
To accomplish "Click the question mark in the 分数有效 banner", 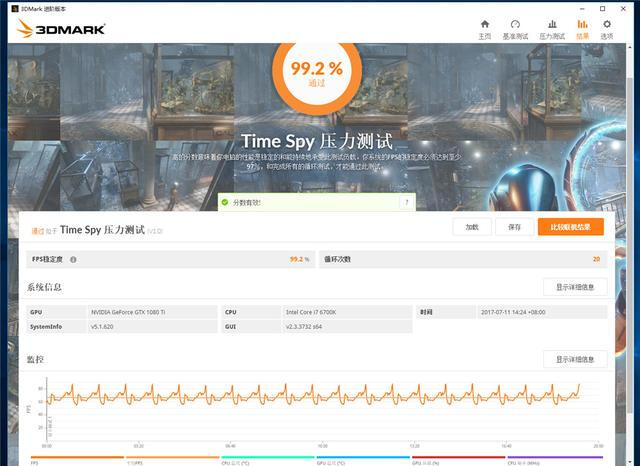I will (x=407, y=202).
